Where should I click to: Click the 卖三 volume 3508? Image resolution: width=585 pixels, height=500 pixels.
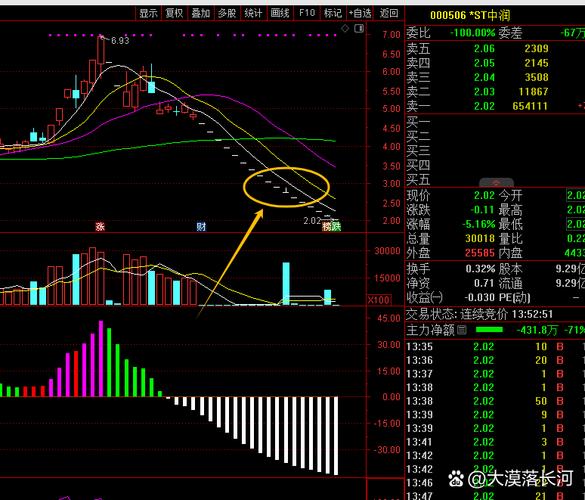click(536, 77)
